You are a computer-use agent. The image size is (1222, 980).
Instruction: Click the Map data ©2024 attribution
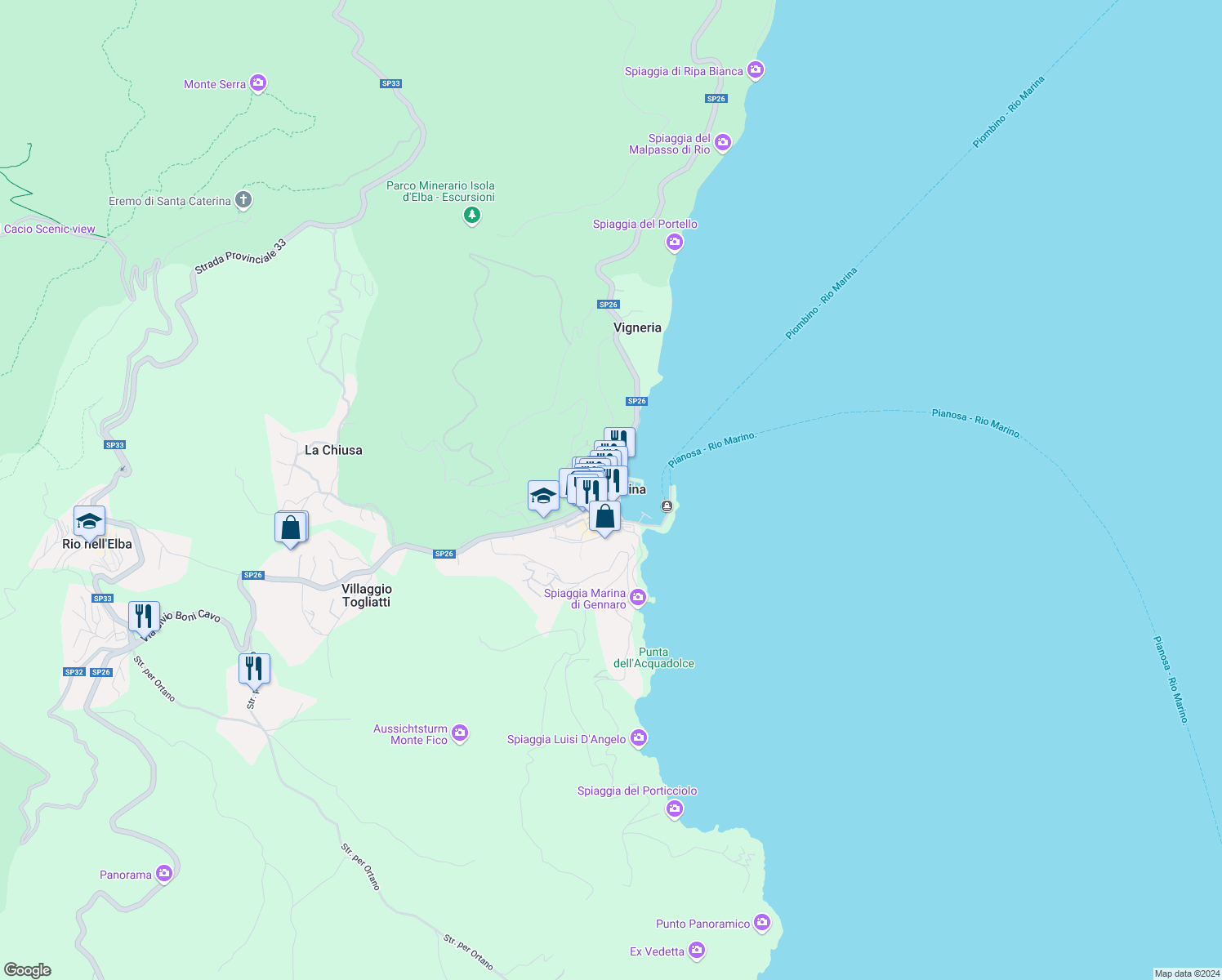1187,973
